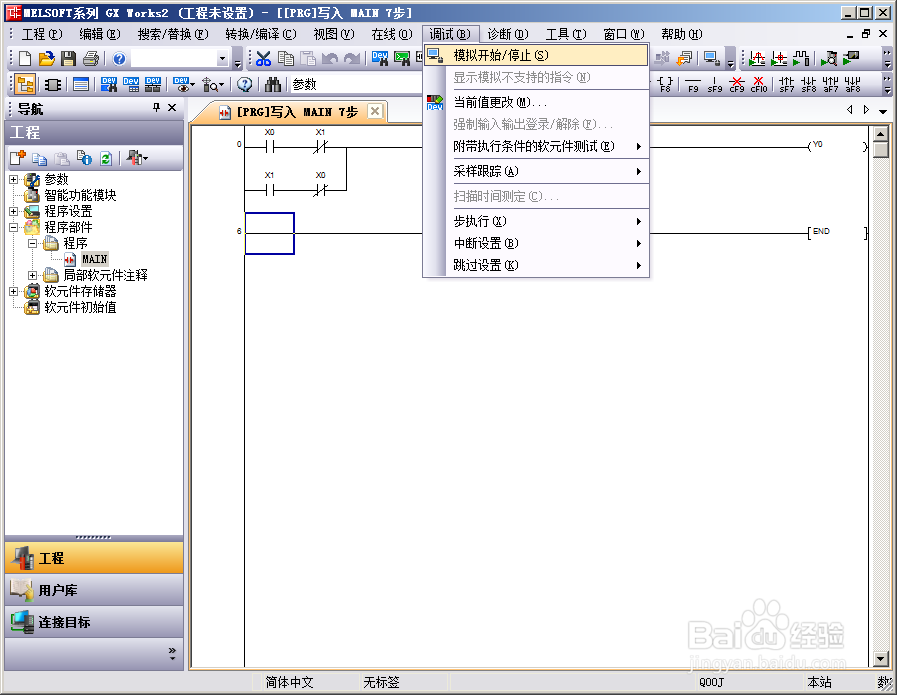Click the F9 horizontal line icon
Viewport: 897px width, 695px height.
[693, 85]
